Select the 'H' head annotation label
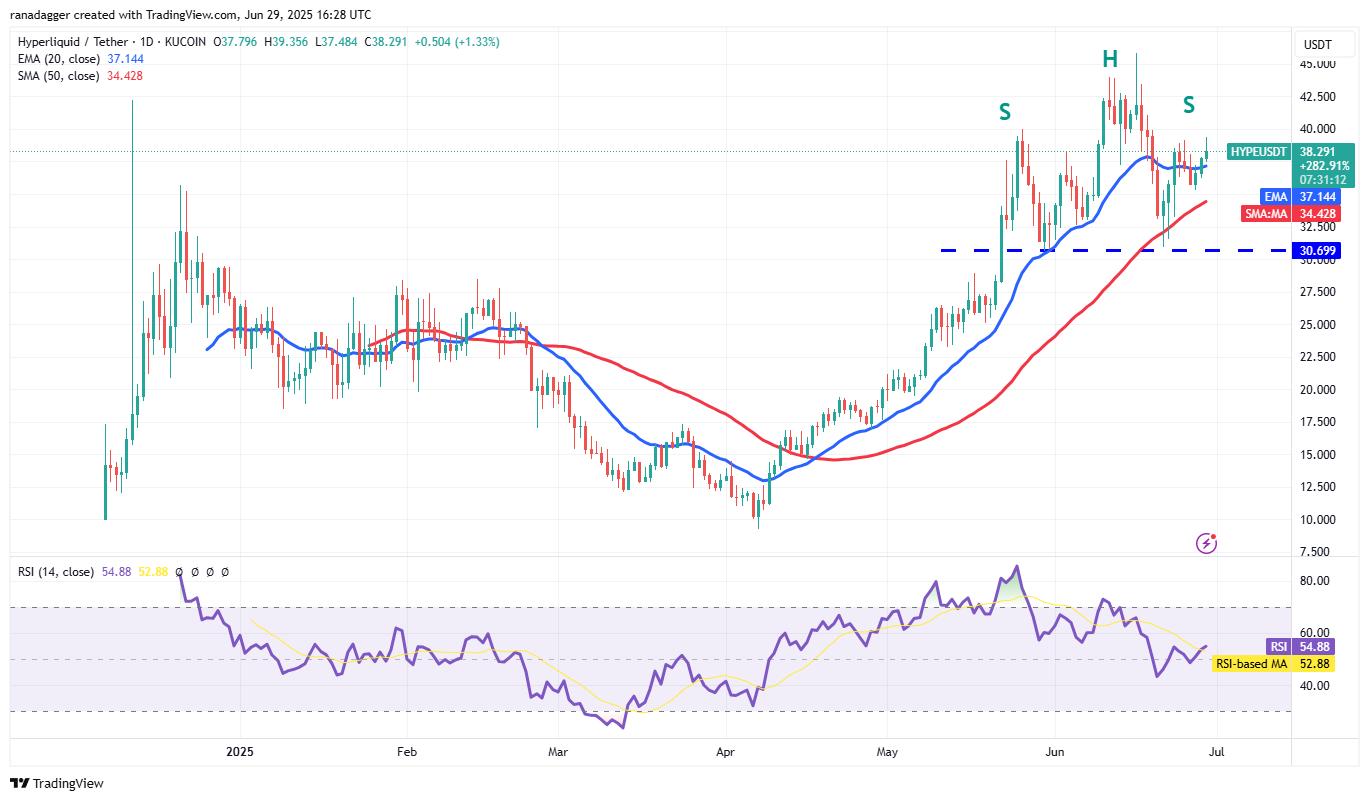Image resolution: width=1369 pixels, height=801 pixels. coord(1110,60)
